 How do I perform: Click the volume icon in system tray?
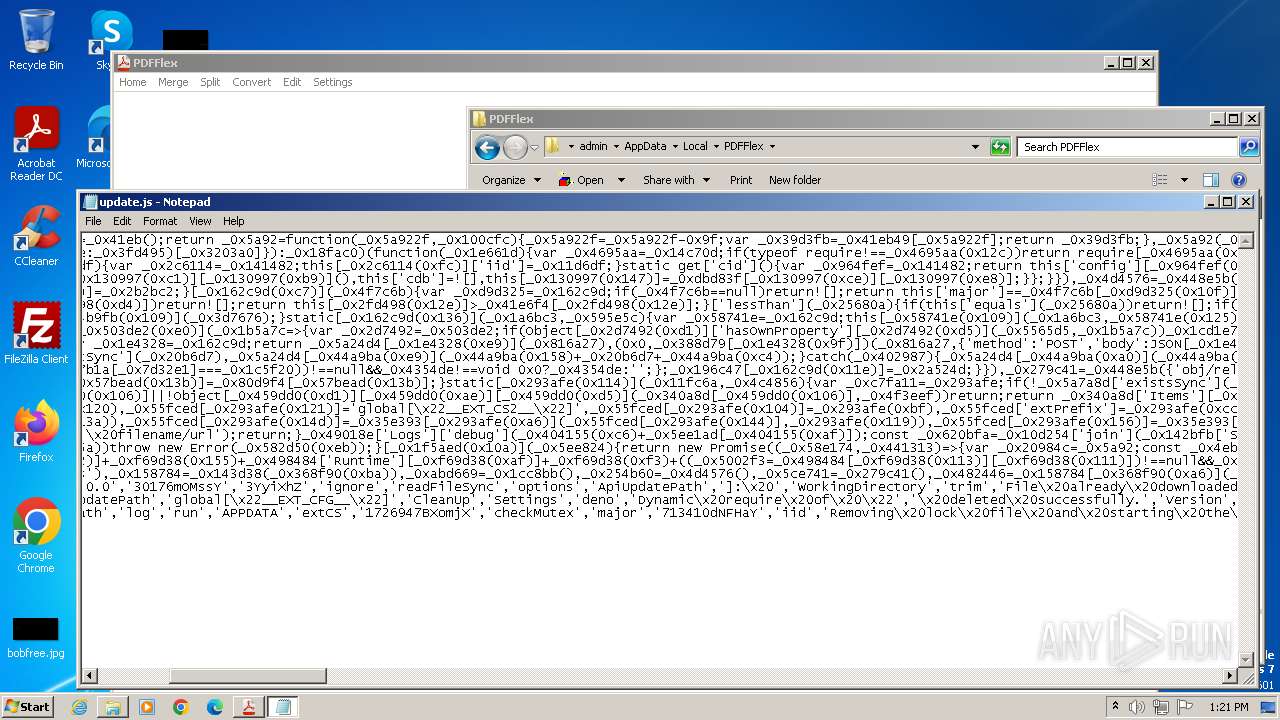point(1136,707)
